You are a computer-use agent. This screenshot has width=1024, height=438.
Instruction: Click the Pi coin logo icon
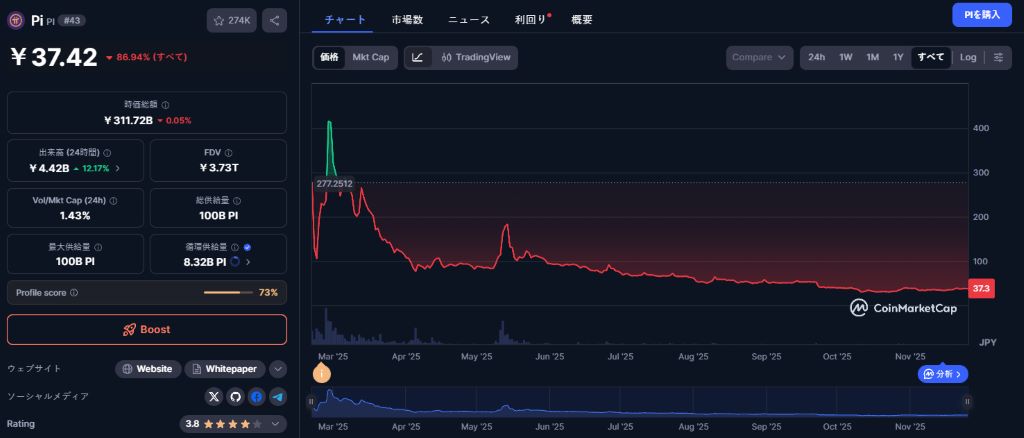pos(16,20)
